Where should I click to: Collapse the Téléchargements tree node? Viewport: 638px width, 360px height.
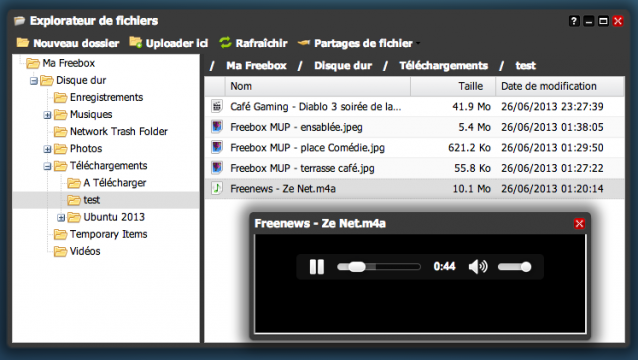click(47, 166)
